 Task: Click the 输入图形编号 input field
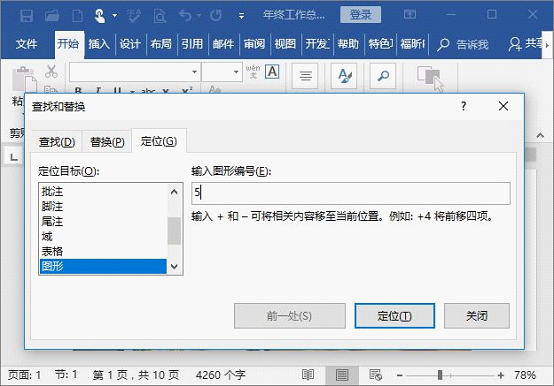(x=351, y=193)
